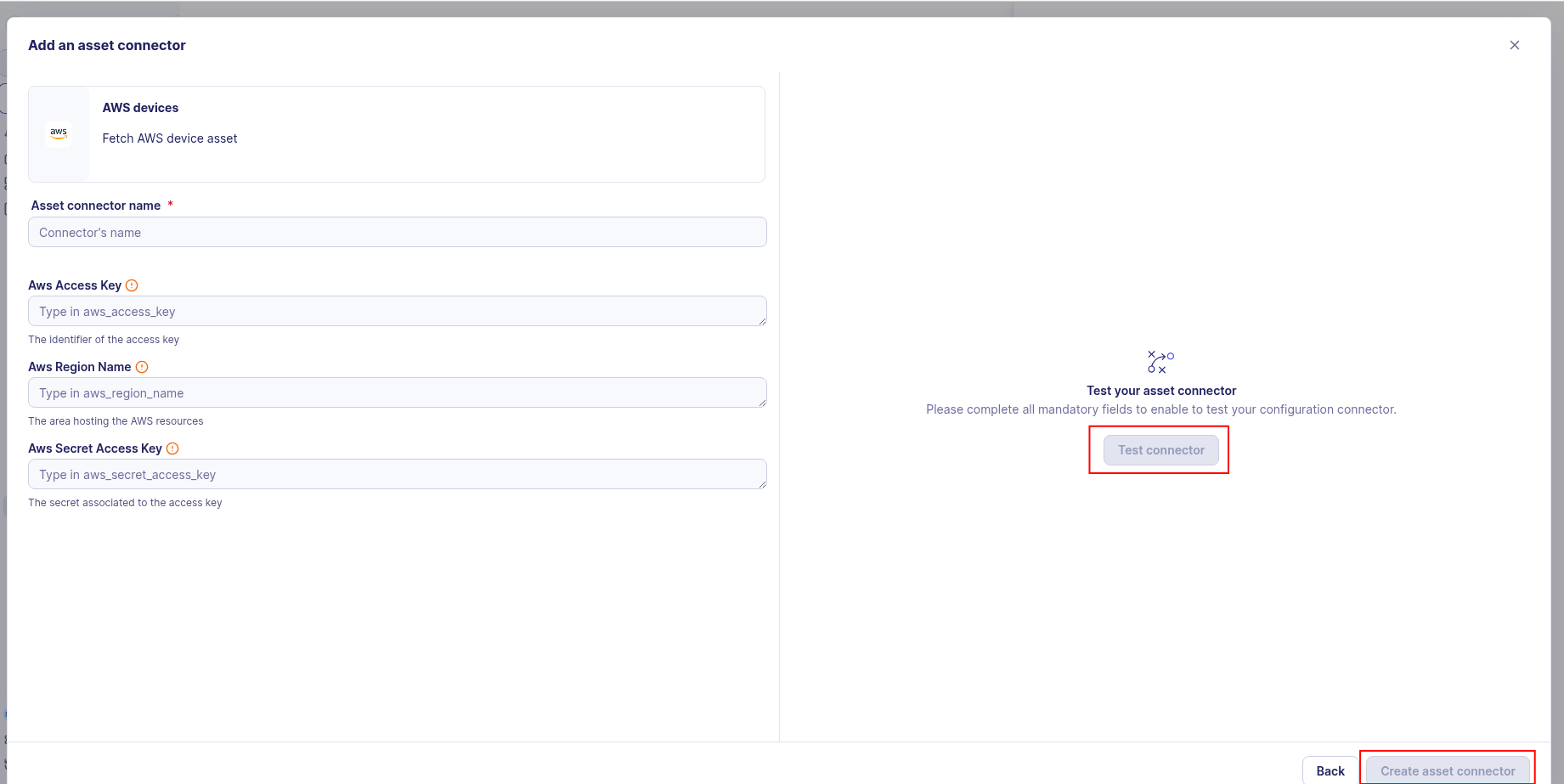This screenshot has height=784, width=1564.
Task: Click the Asset connector name label
Action: pos(96,206)
